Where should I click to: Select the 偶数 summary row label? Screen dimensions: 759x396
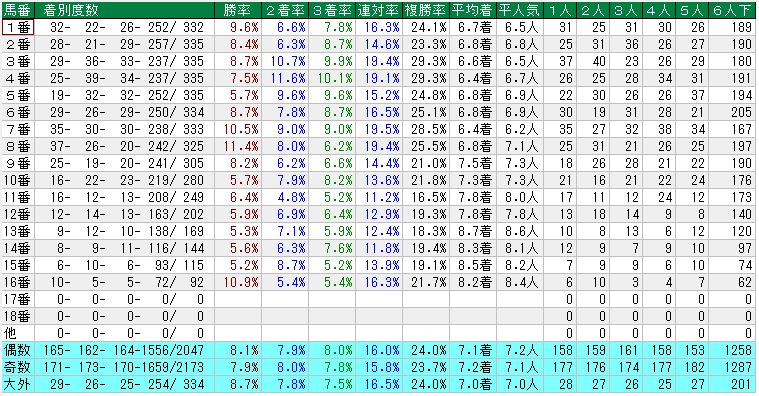click(x=18, y=350)
